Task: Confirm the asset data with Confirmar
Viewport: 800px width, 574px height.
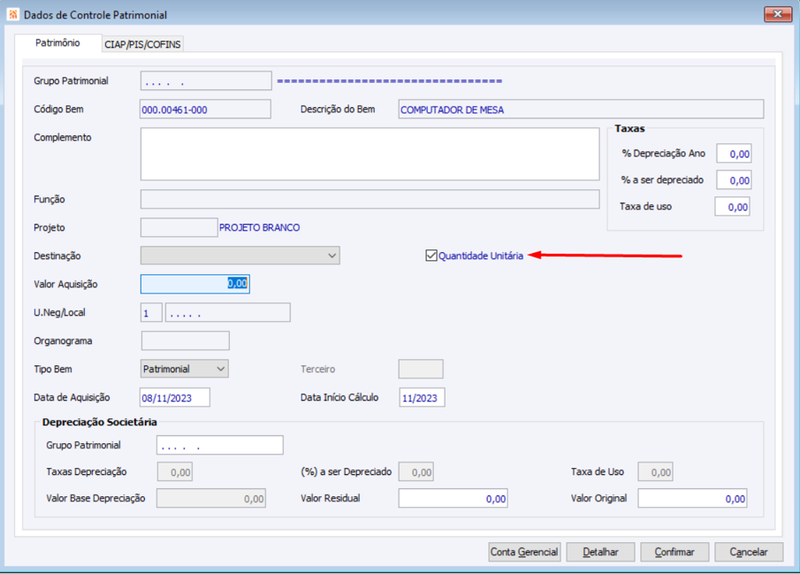Action: tap(674, 552)
